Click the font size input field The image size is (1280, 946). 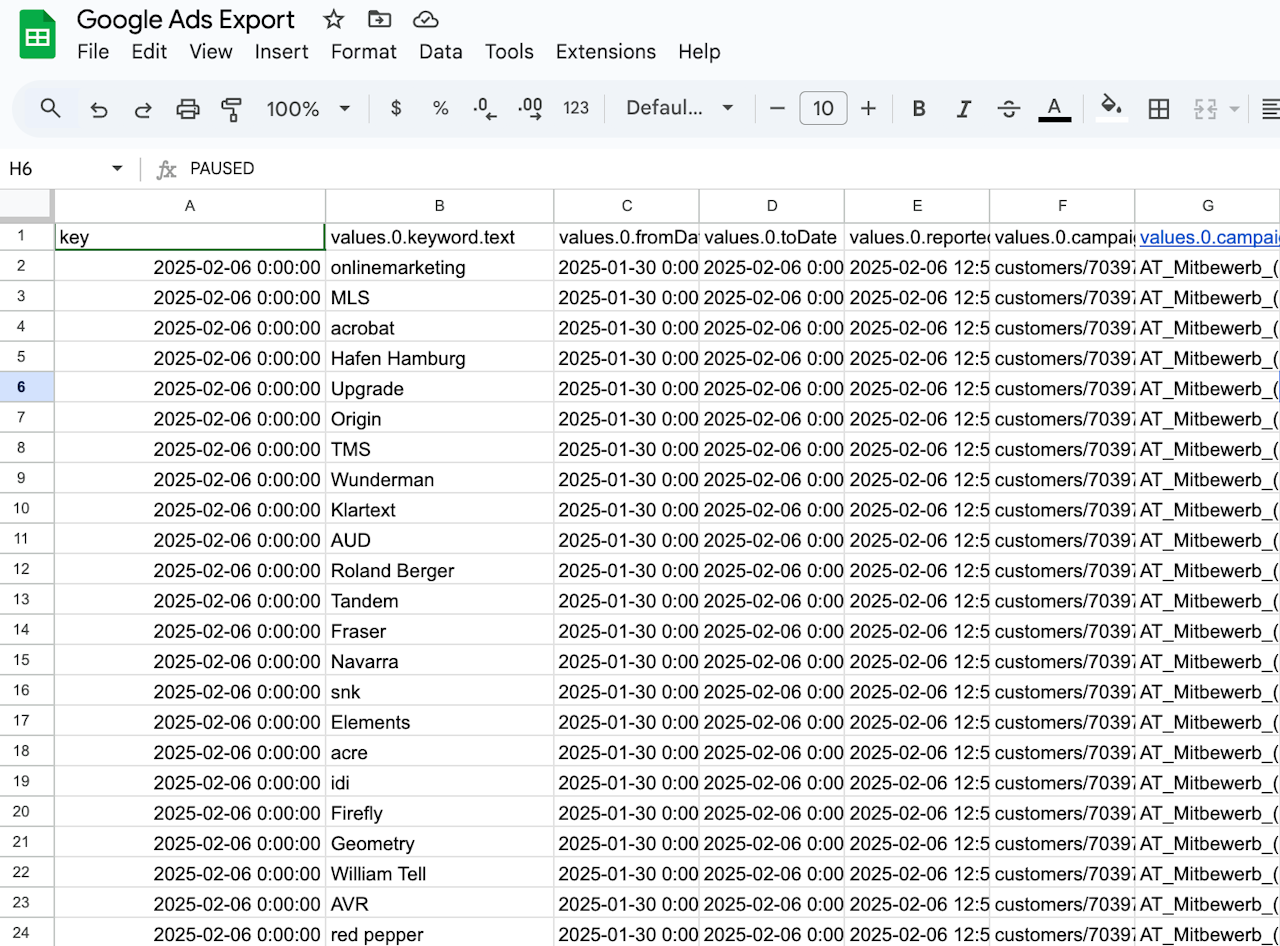(x=823, y=108)
